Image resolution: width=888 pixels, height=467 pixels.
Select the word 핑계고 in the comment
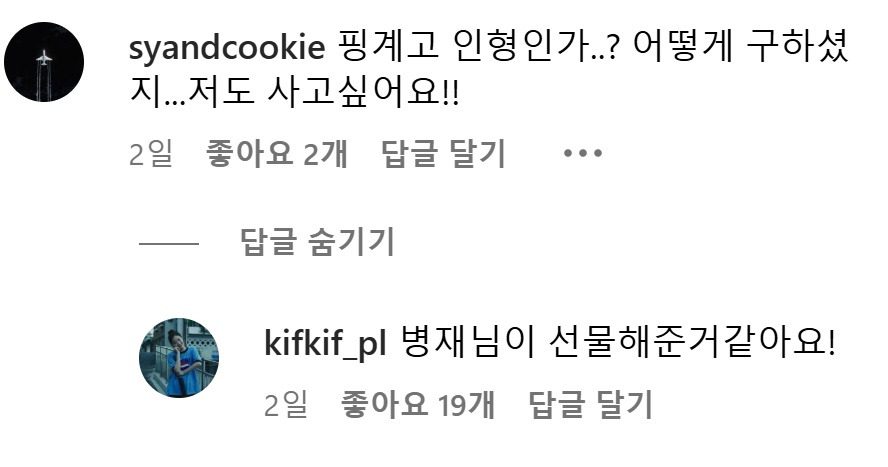coord(388,47)
